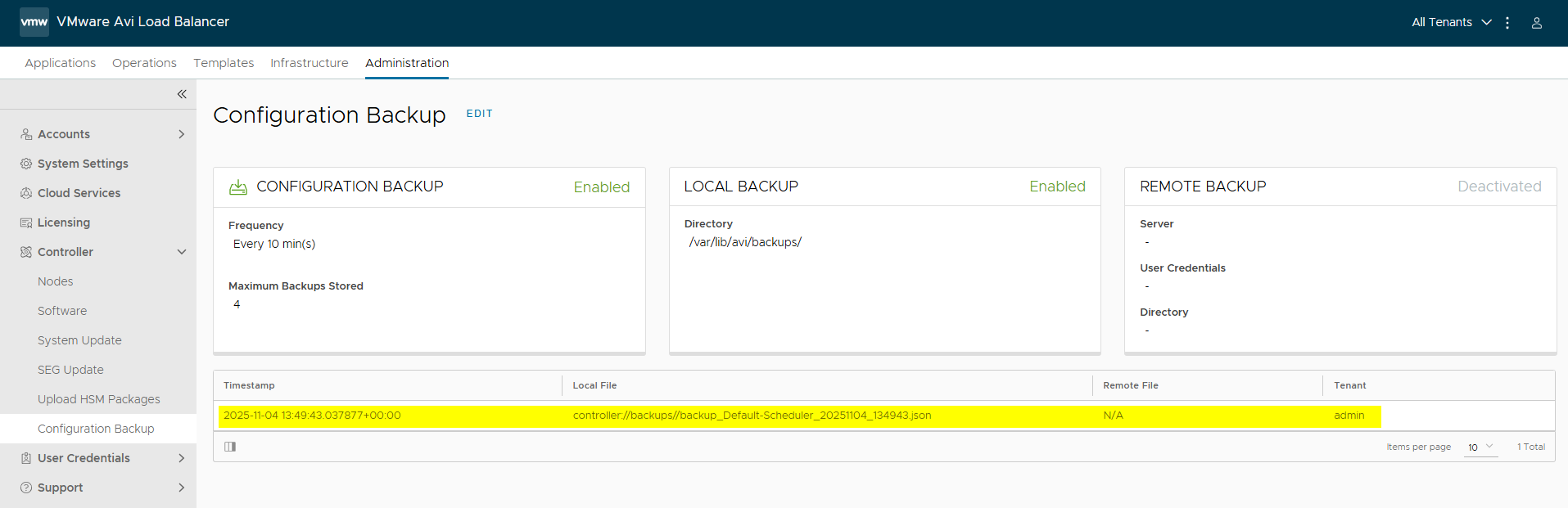Click the Cloud Services icon
Screen dimensions: 1568x508
[x=26, y=193]
